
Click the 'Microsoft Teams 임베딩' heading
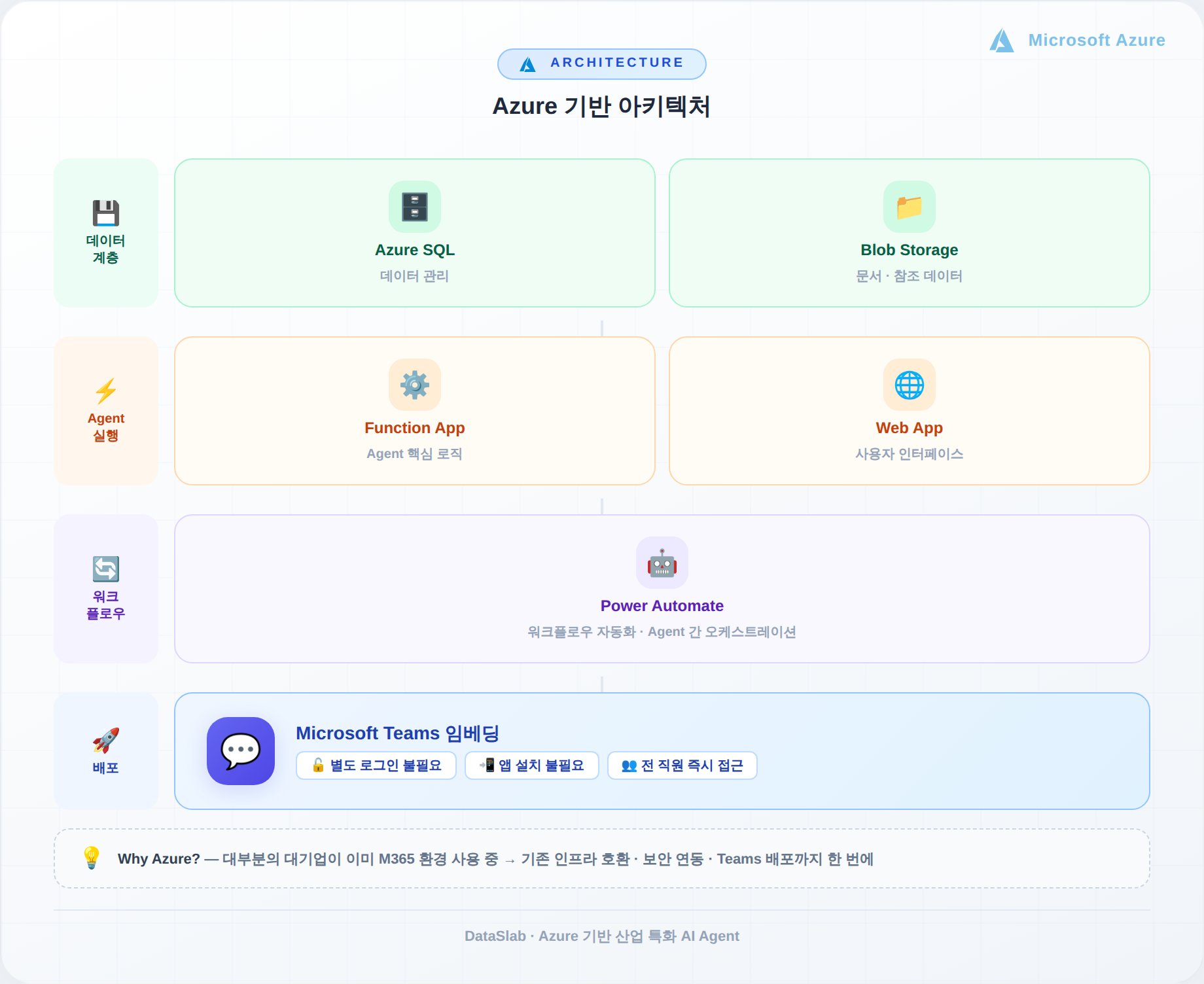[x=398, y=733]
